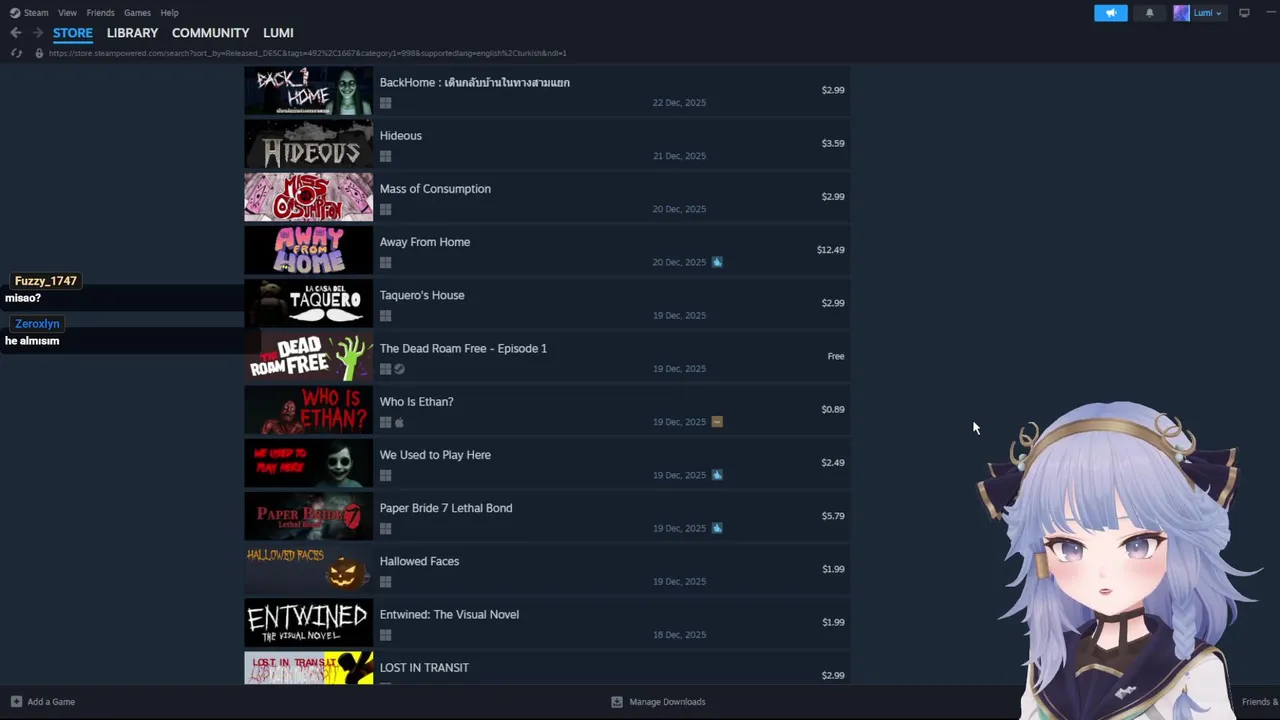Click the Hideous capsule image
Screen dimensions: 1280x720
pos(308,143)
